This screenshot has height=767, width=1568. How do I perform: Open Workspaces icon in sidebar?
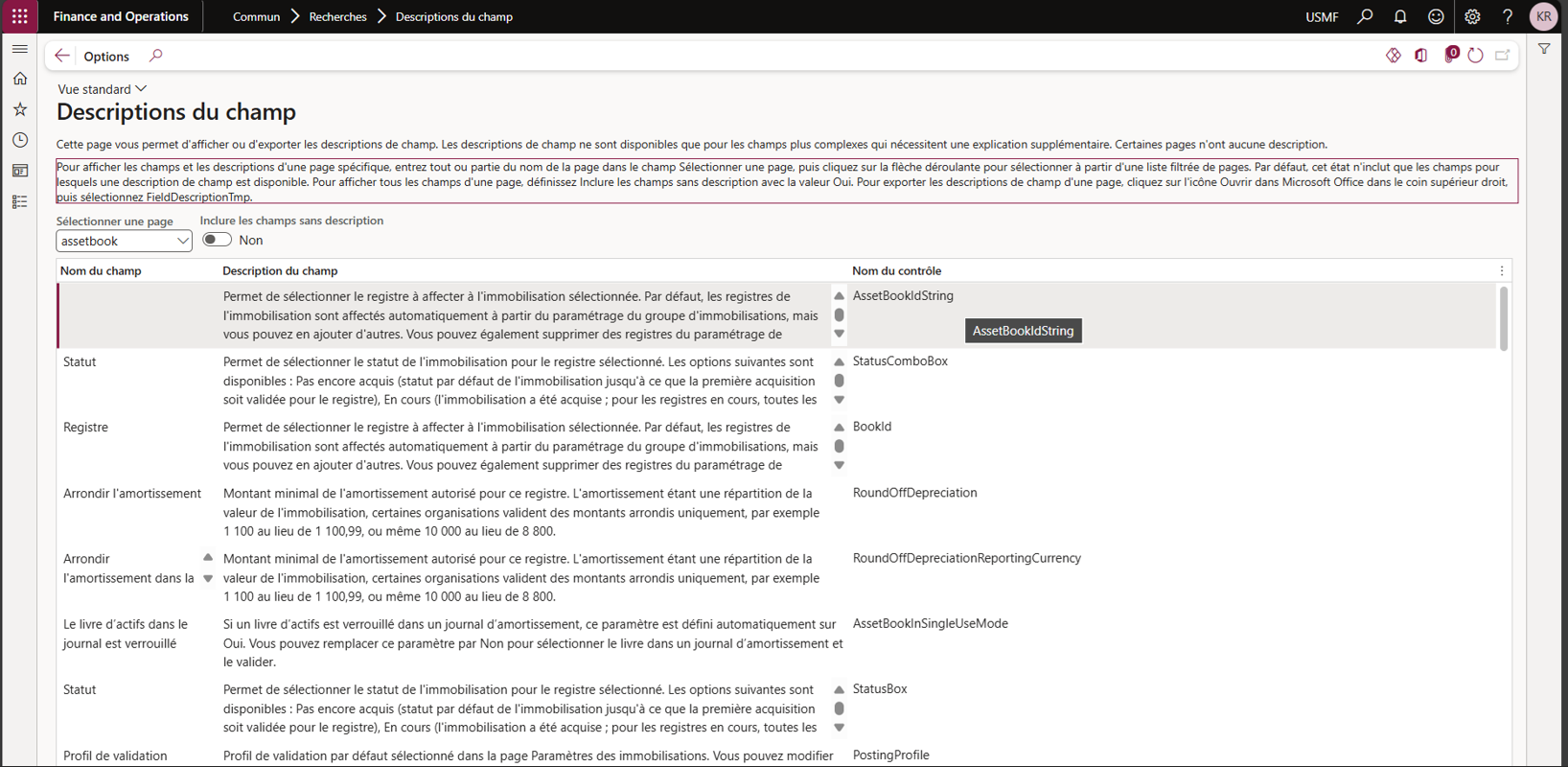(19, 171)
